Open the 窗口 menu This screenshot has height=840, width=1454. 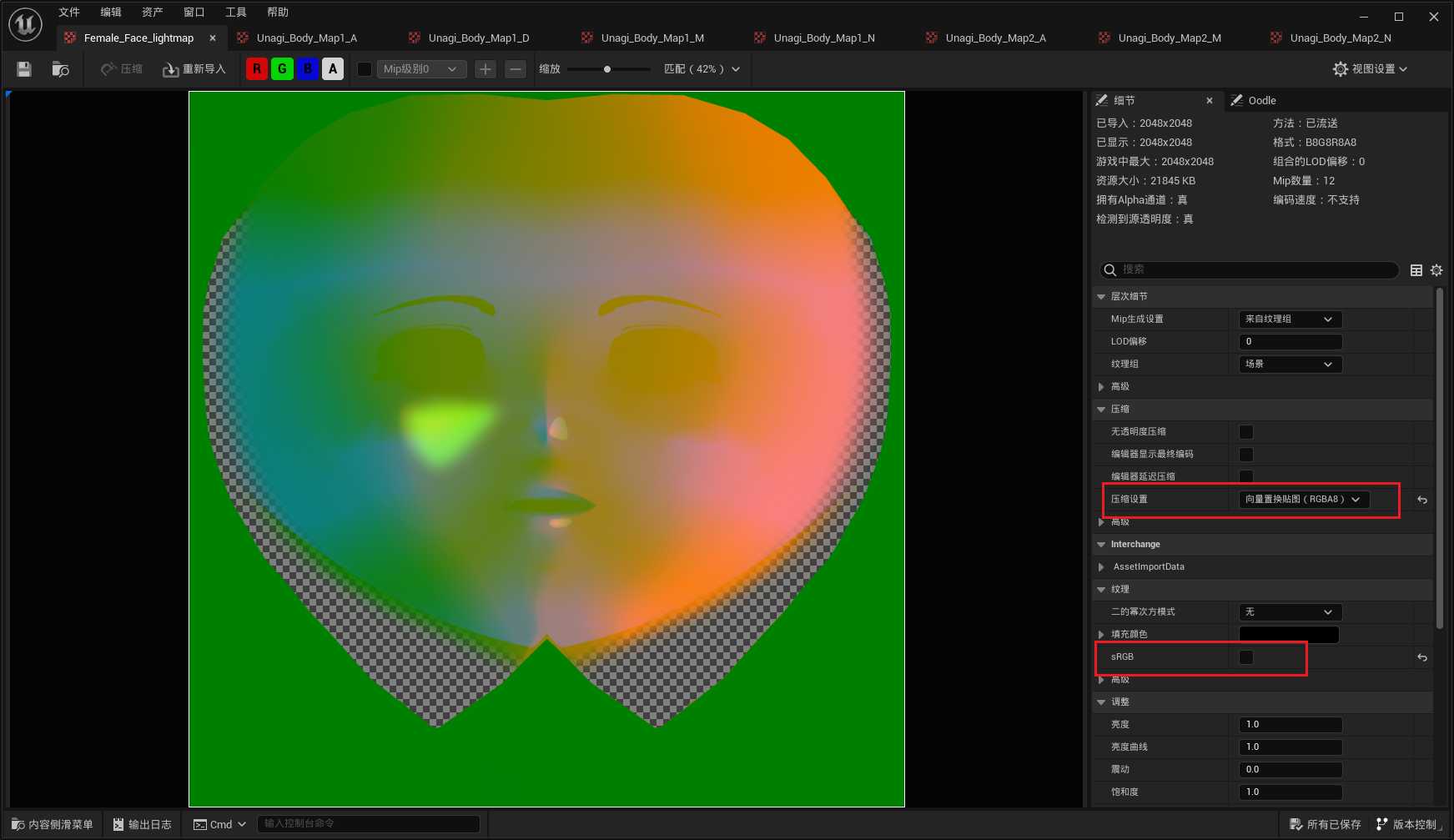point(194,13)
